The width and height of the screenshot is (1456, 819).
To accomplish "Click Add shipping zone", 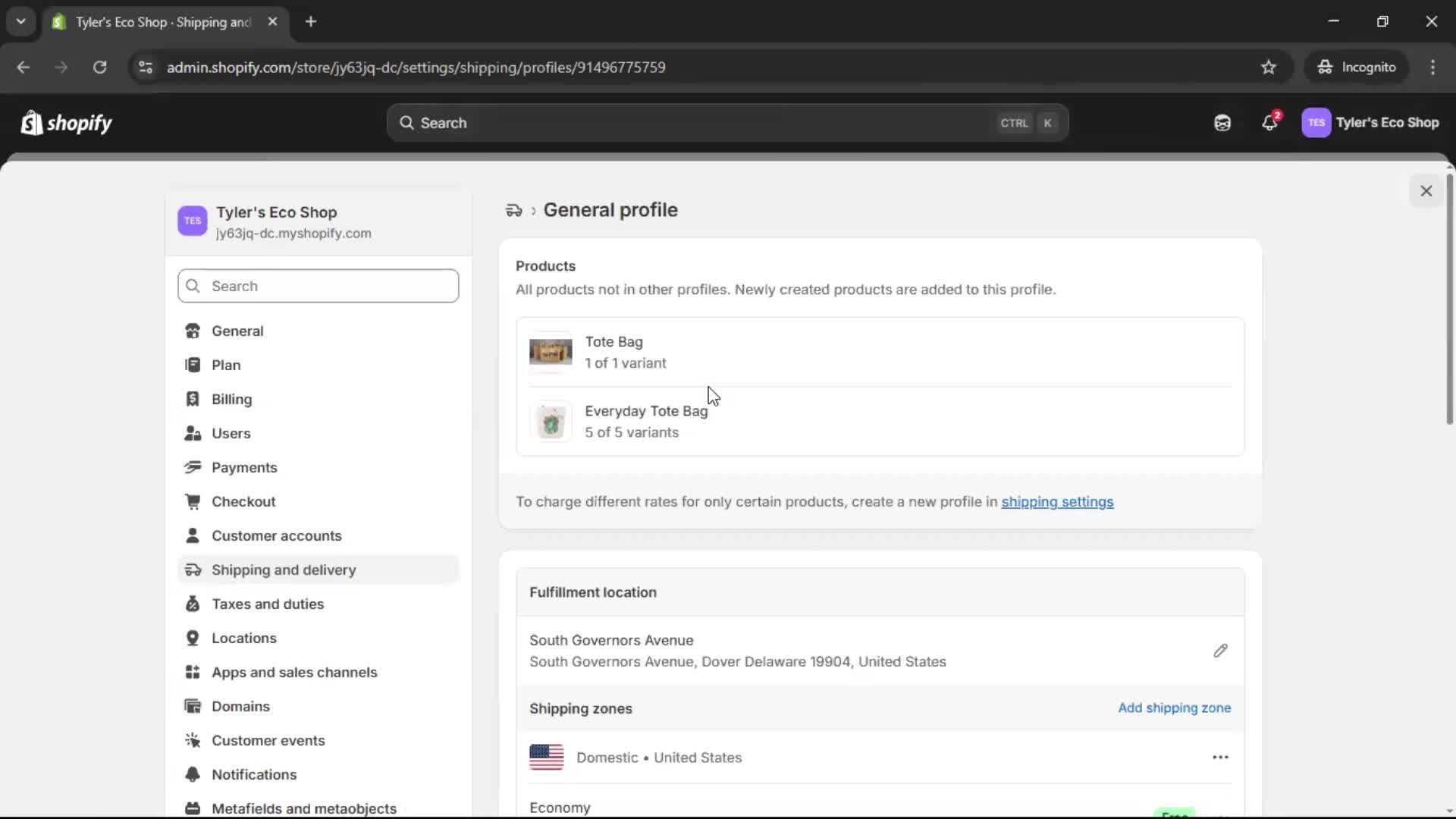I will pyautogui.click(x=1175, y=708).
